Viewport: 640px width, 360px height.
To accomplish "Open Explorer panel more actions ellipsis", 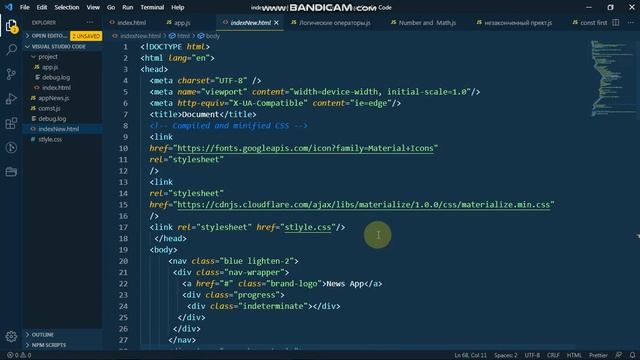I will coord(90,22).
